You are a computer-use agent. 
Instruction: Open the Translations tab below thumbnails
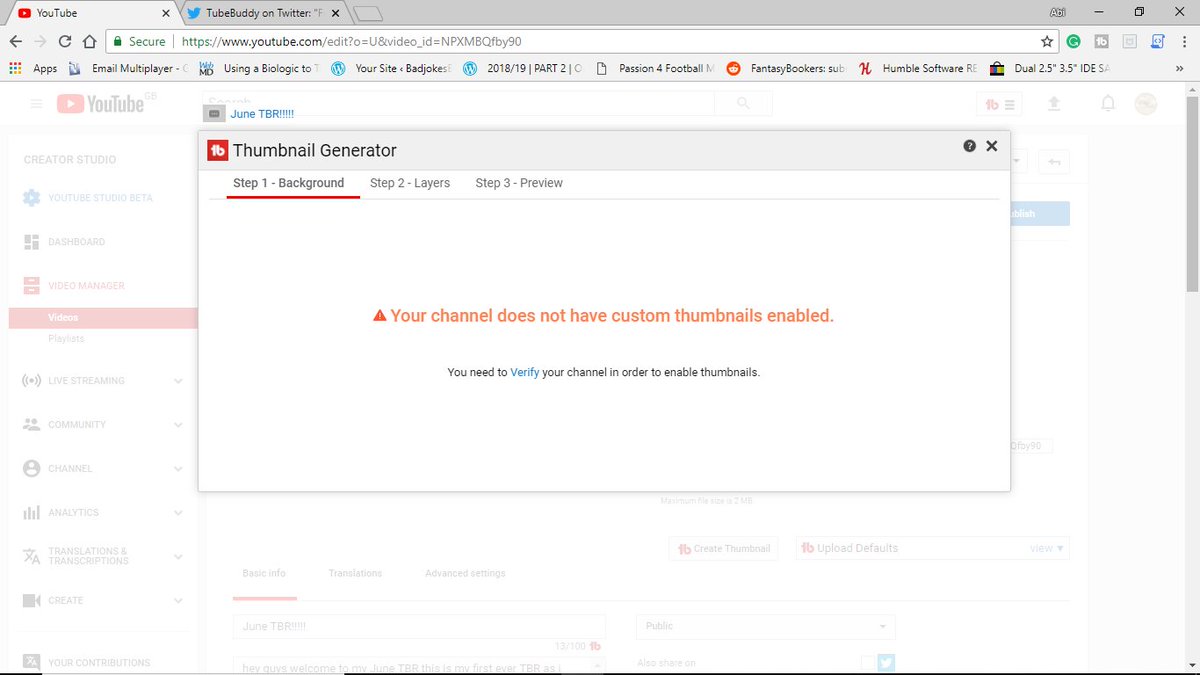point(355,573)
